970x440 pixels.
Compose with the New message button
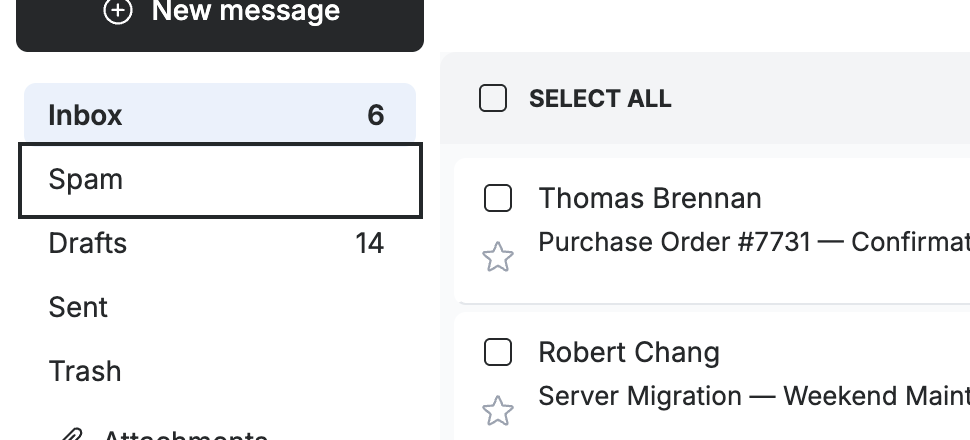(x=220, y=19)
